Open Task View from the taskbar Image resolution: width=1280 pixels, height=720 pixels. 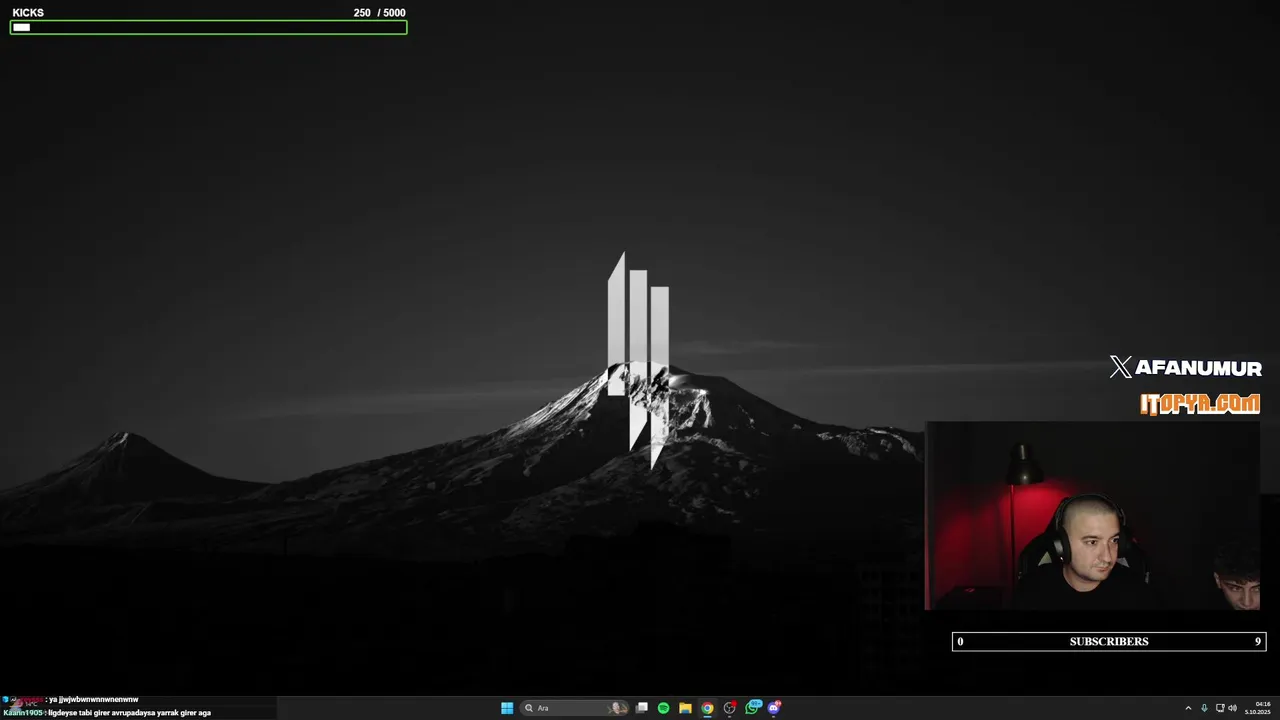coord(642,708)
